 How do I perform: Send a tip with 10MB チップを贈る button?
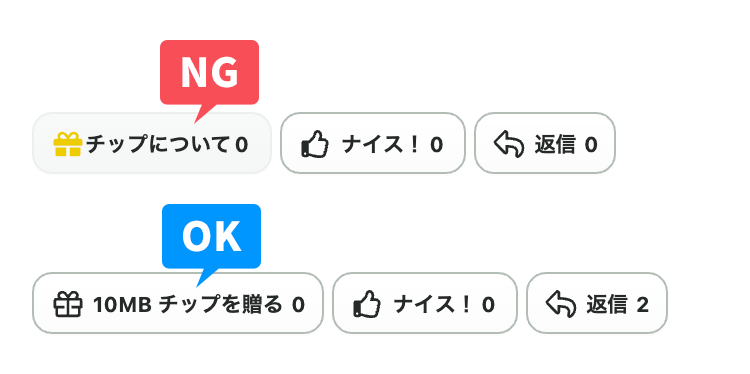click(x=178, y=303)
